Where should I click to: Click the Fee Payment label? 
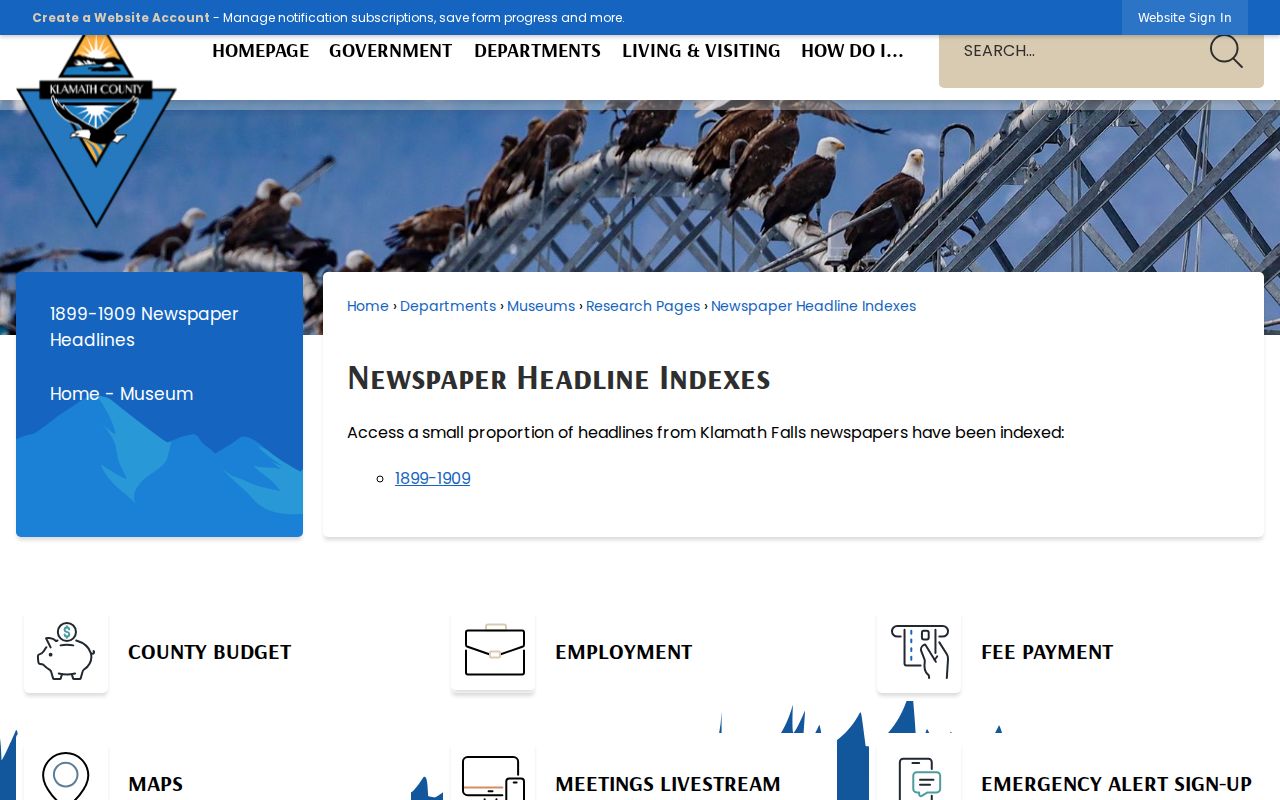point(1047,652)
